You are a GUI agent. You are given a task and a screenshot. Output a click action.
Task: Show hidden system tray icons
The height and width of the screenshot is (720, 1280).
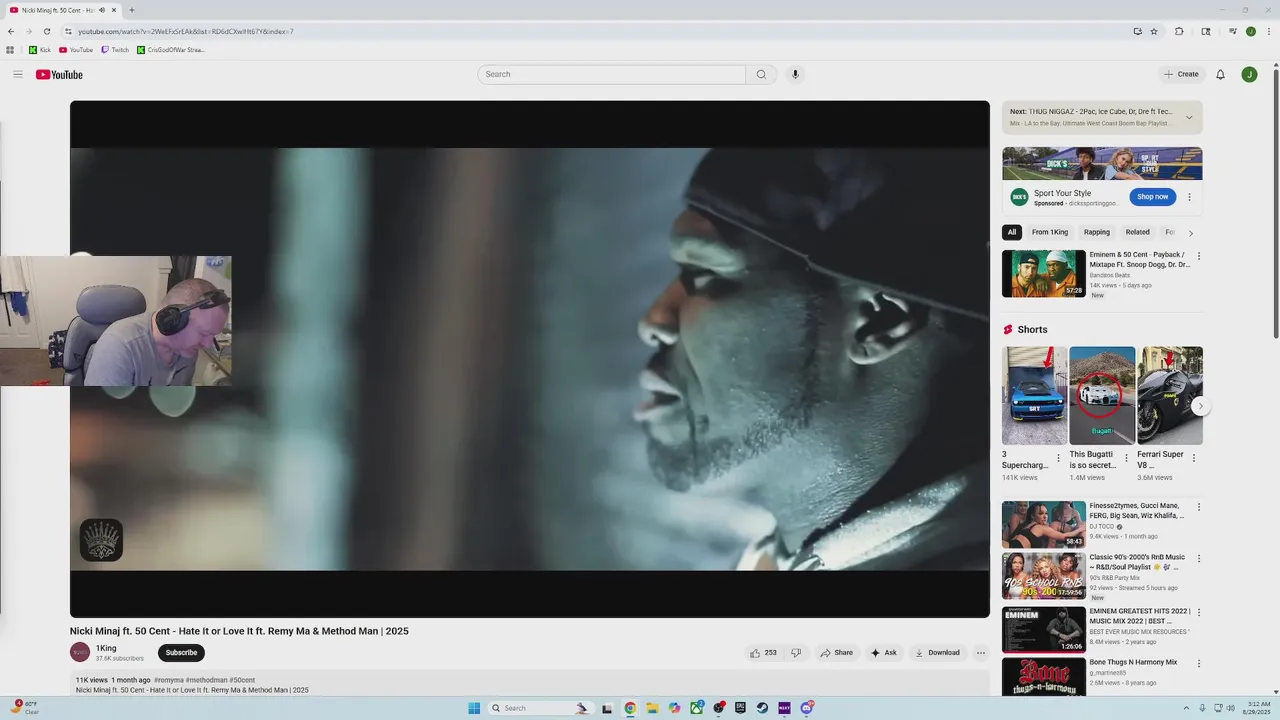coord(1187,708)
